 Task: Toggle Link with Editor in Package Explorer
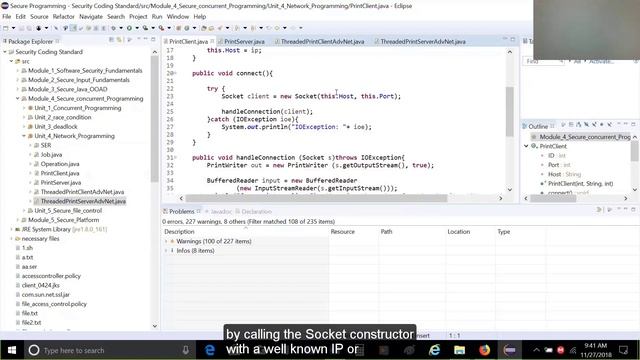pyautogui.click(x=119, y=40)
